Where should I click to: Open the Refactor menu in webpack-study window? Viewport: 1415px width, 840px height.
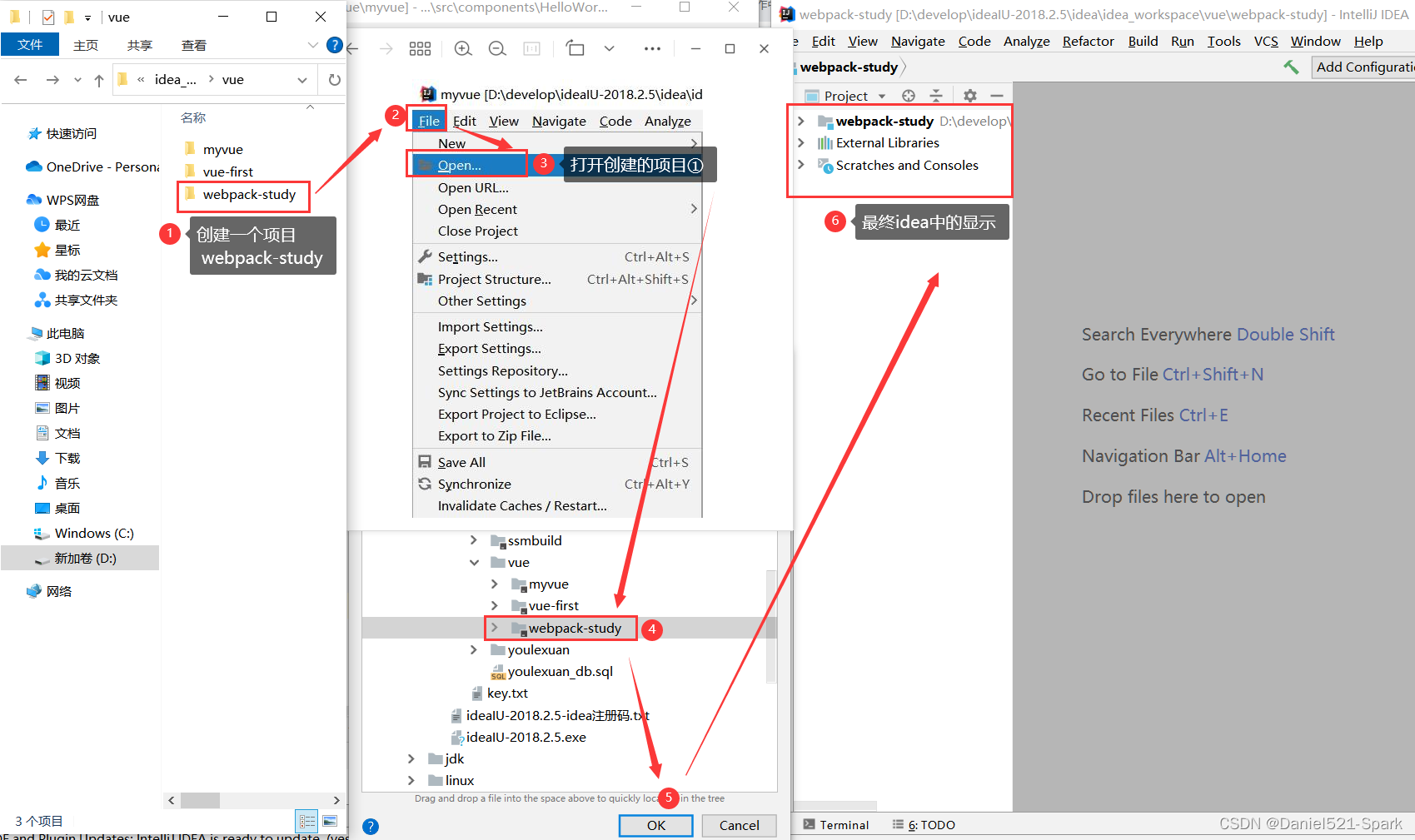1088,41
